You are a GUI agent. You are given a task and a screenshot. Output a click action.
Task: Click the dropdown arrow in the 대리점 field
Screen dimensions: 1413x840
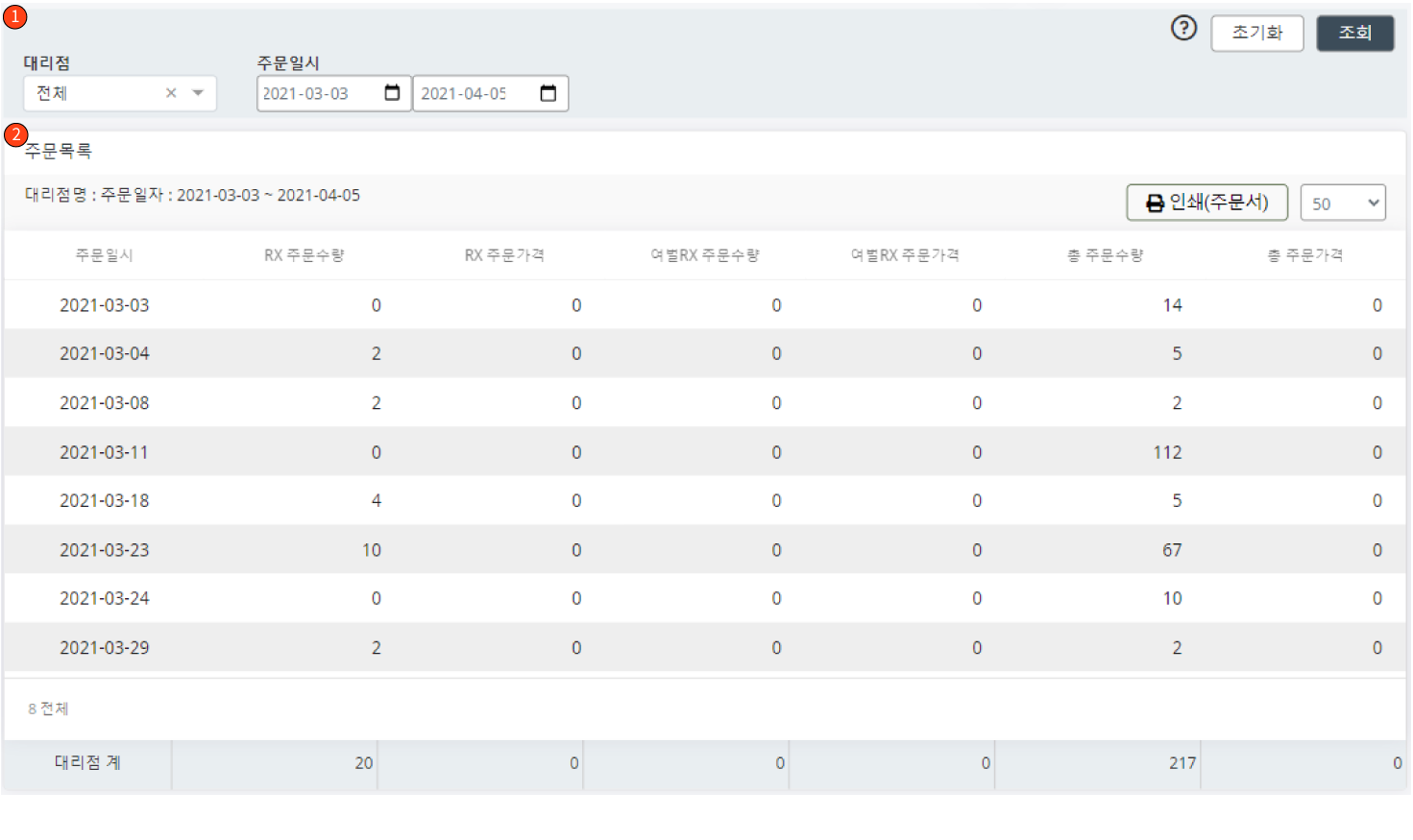(197, 92)
